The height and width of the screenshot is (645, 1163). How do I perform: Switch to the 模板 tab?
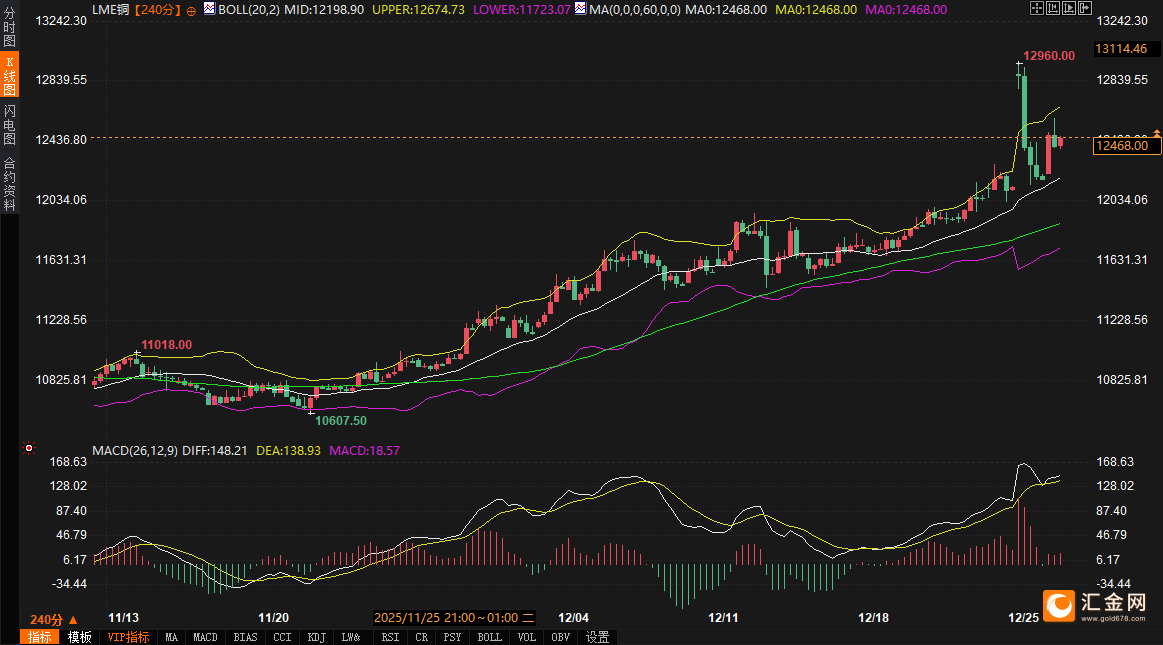80,637
